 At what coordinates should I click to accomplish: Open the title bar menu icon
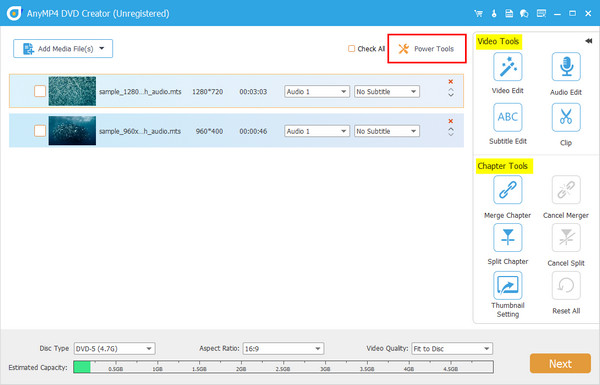click(541, 13)
